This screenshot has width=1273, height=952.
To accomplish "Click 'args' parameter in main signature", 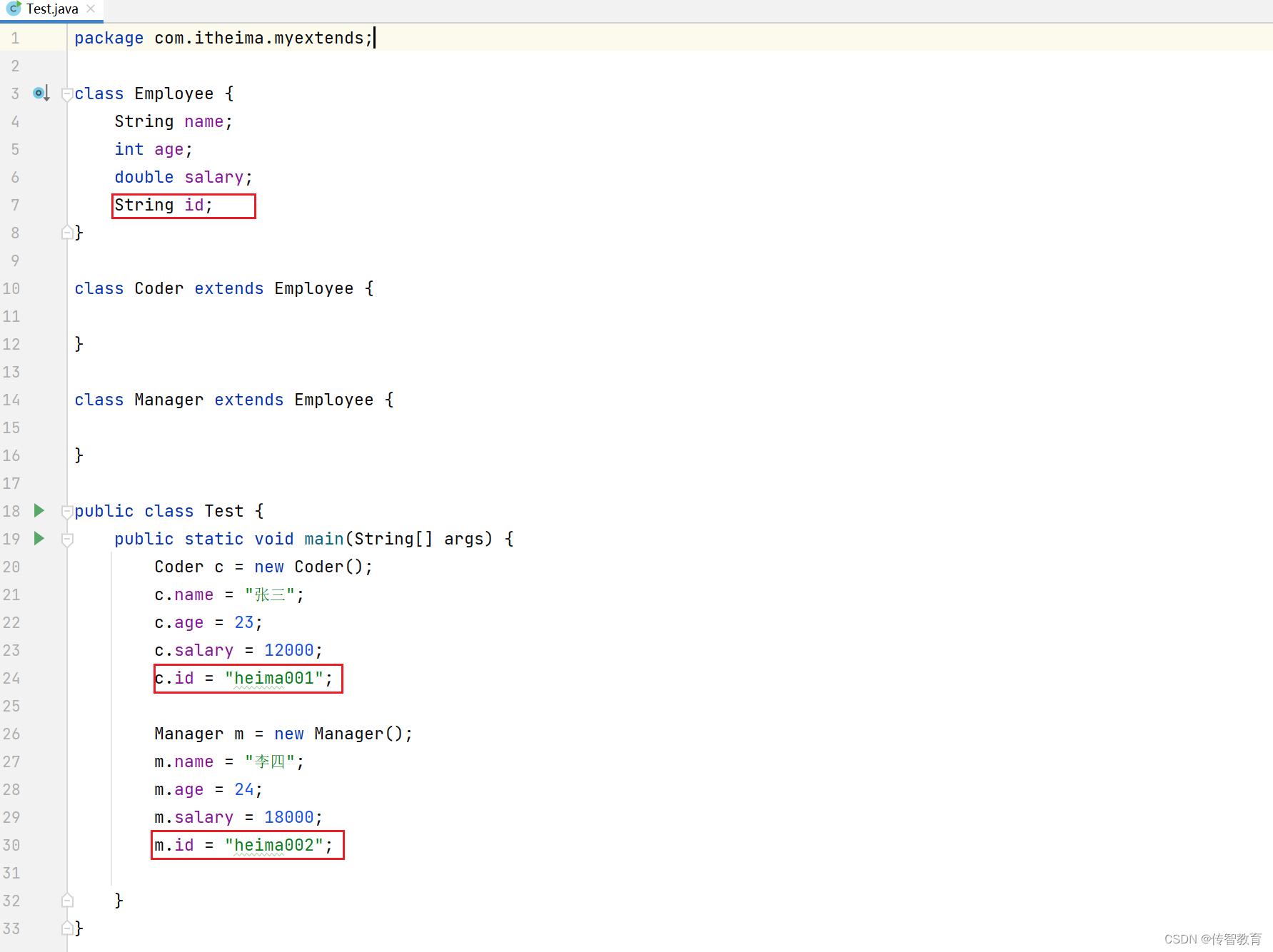I will click(464, 540).
